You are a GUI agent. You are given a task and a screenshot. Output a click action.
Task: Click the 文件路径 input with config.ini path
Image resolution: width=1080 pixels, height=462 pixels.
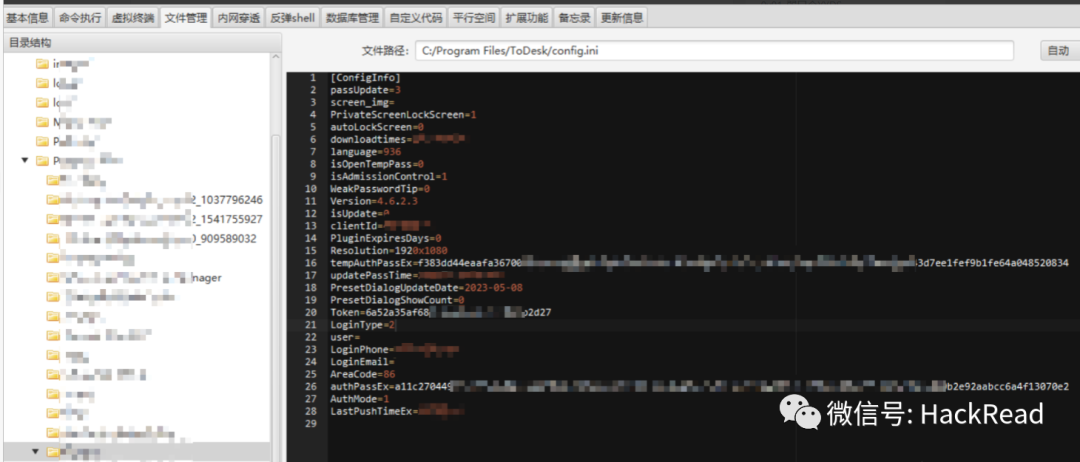tap(714, 51)
